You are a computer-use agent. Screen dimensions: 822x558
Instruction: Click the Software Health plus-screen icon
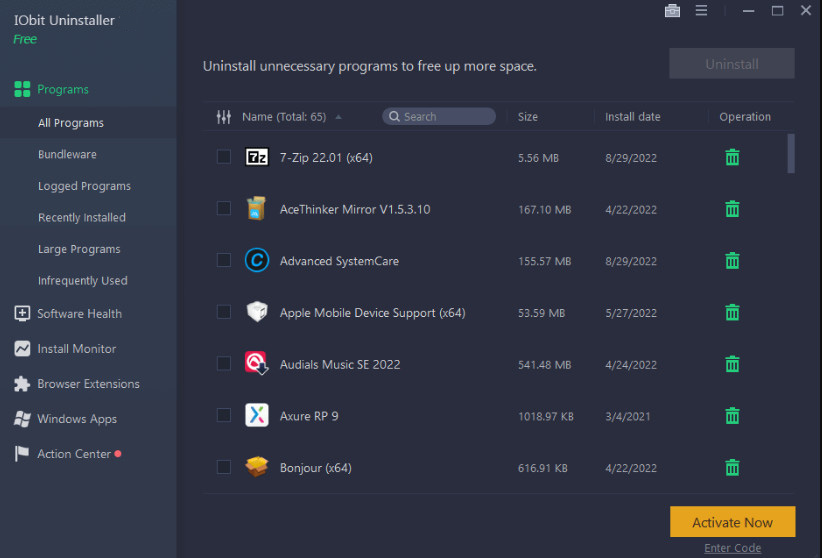point(22,314)
